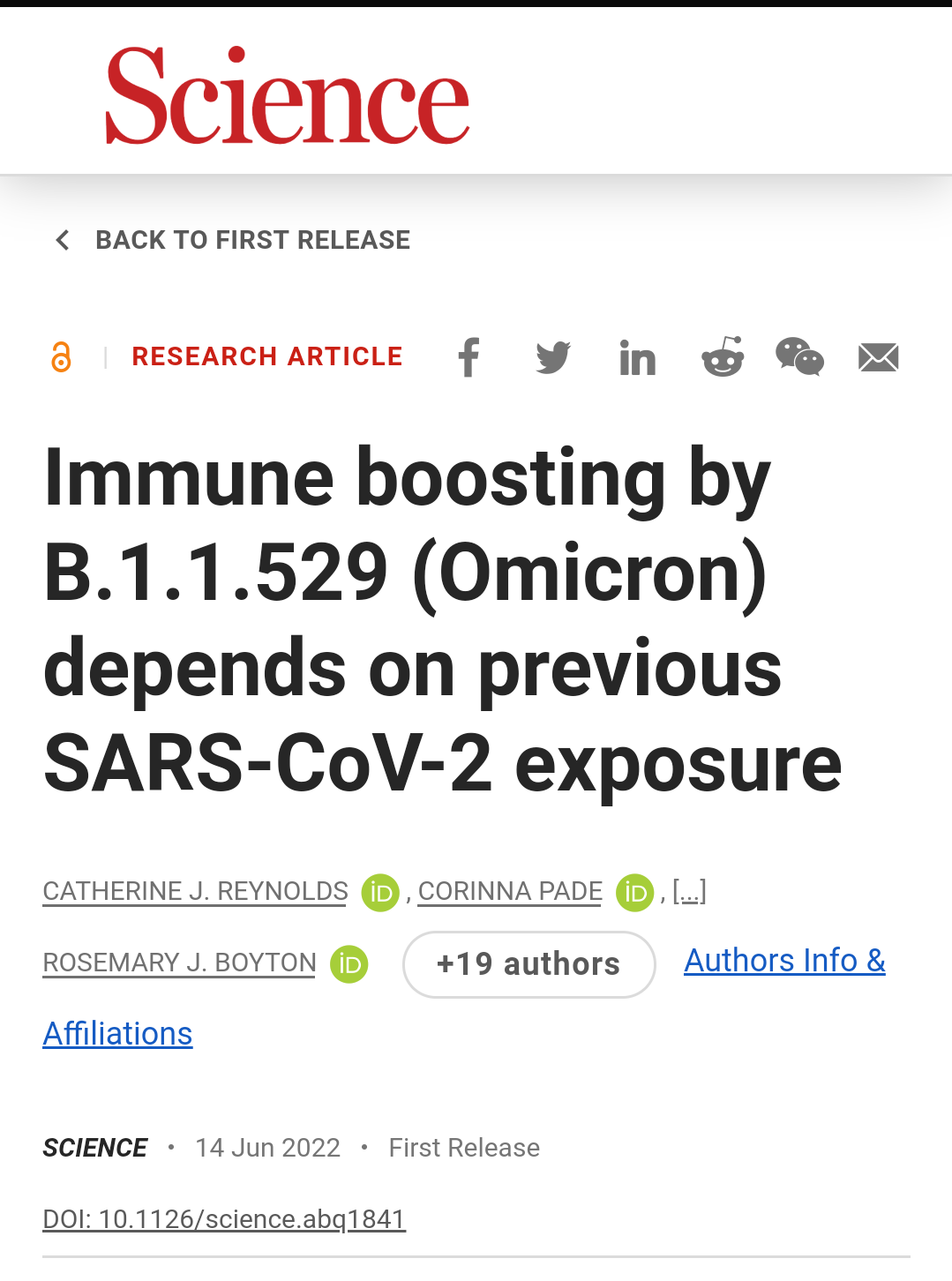
Task: Open author Rosemary J. Boyton's name
Action: (x=179, y=963)
